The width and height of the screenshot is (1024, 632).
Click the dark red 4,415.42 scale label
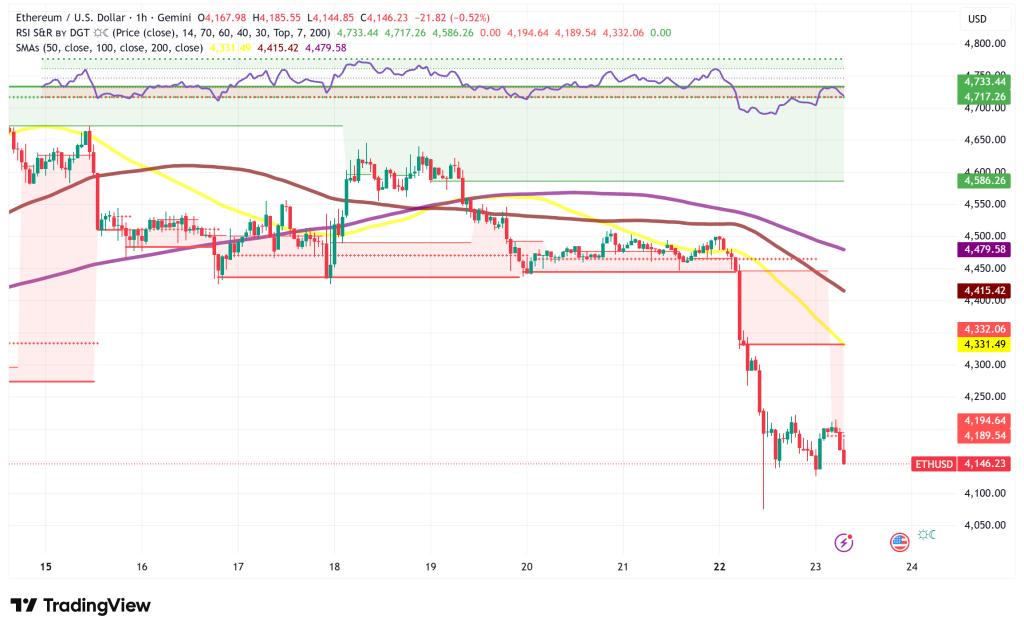coord(984,291)
